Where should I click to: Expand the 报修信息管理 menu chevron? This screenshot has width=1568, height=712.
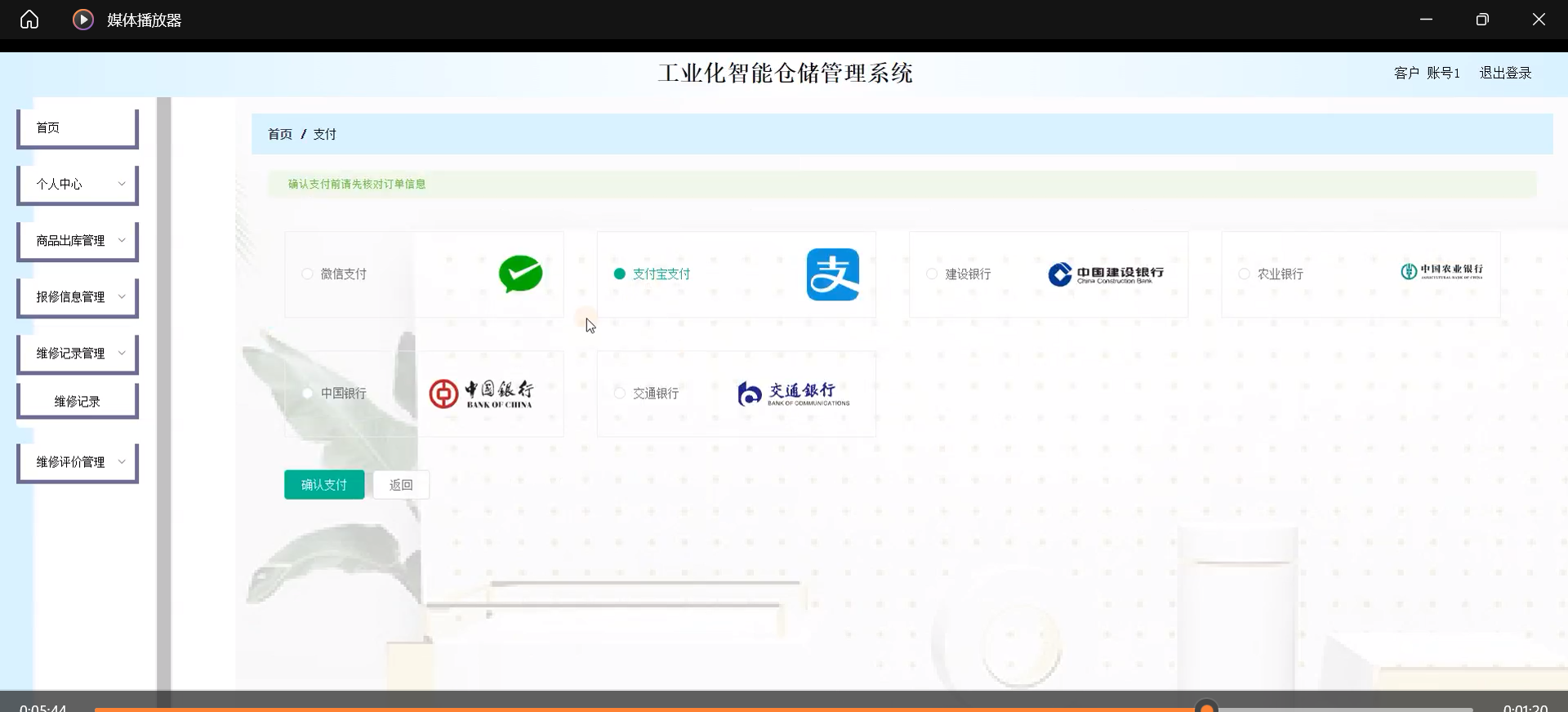(122, 296)
